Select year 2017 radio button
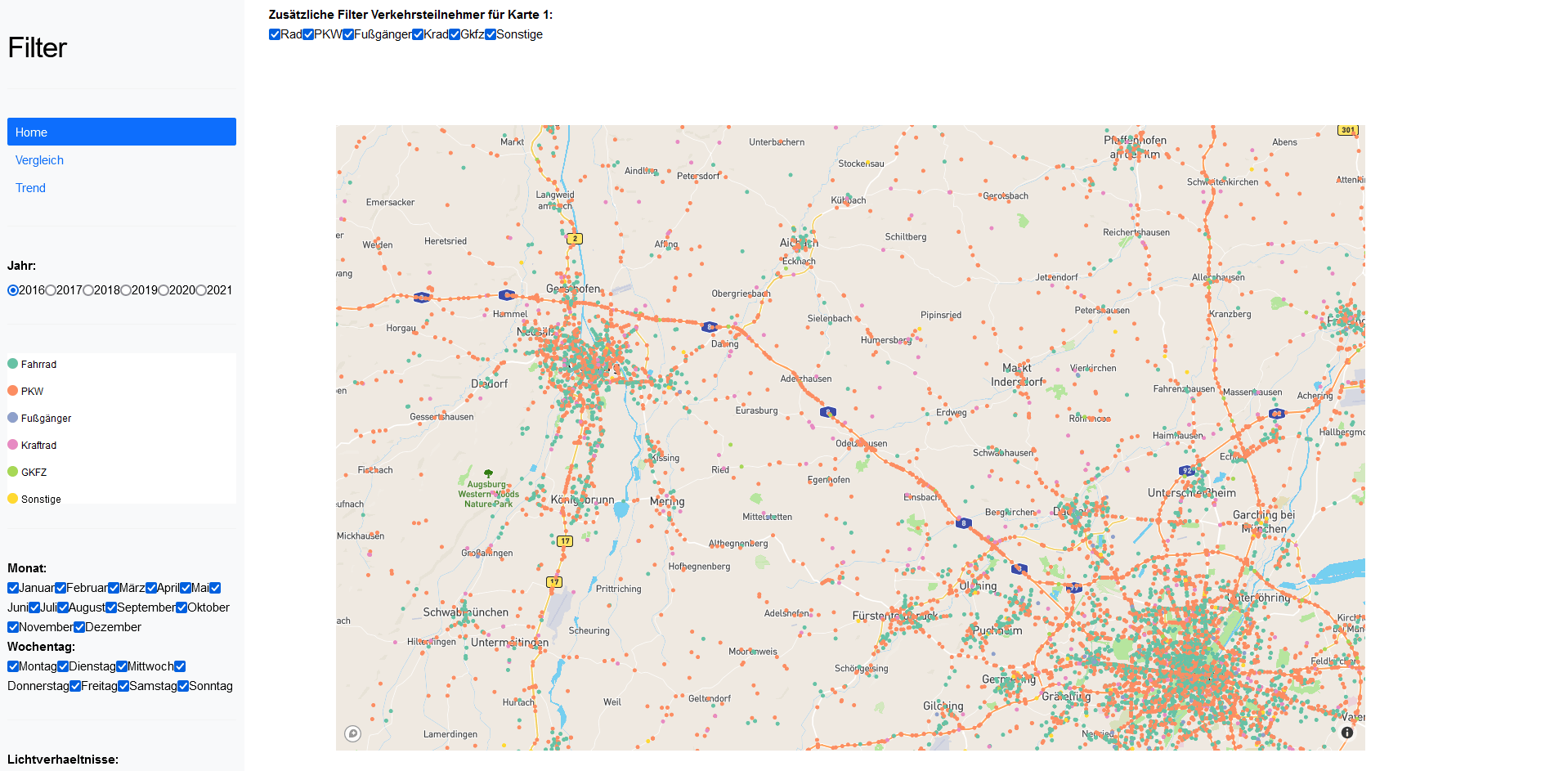 pyautogui.click(x=51, y=290)
